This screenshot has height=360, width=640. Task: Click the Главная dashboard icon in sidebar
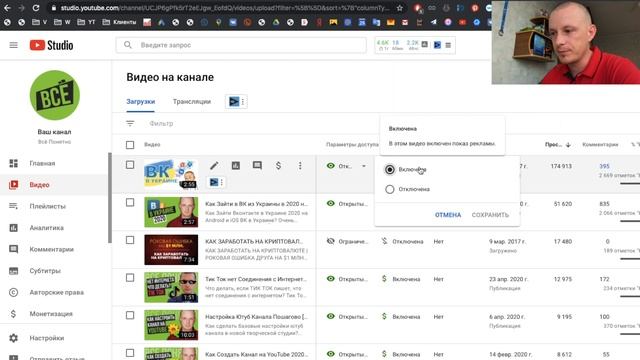click(x=13, y=163)
